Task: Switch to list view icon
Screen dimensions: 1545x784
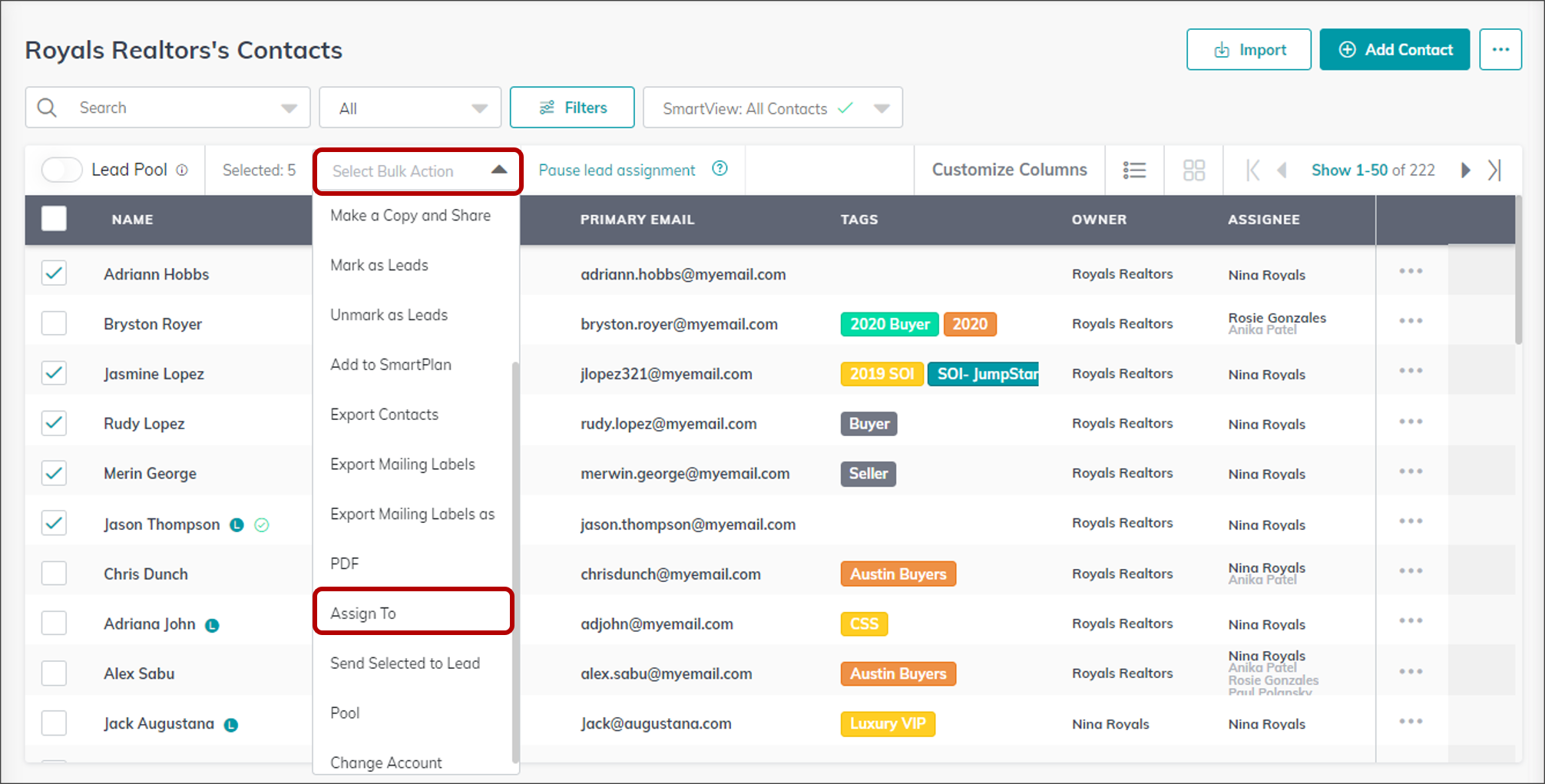Action: [1134, 170]
